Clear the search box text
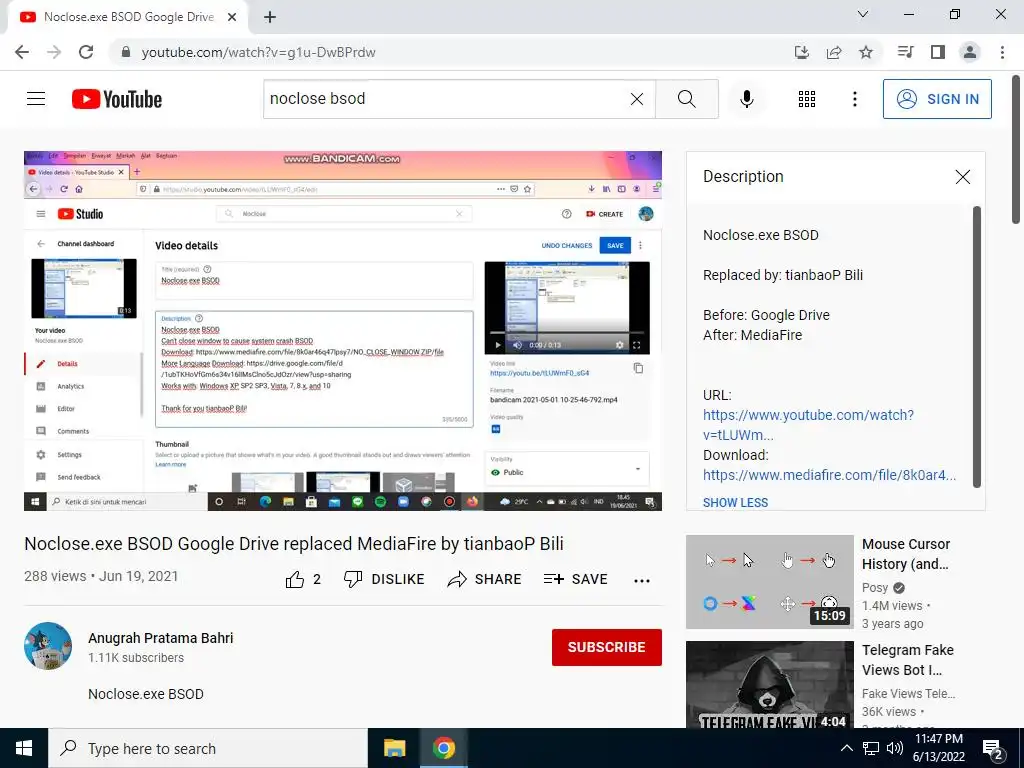The height and width of the screenshot is (768, 1024). (x=637, y=99)
